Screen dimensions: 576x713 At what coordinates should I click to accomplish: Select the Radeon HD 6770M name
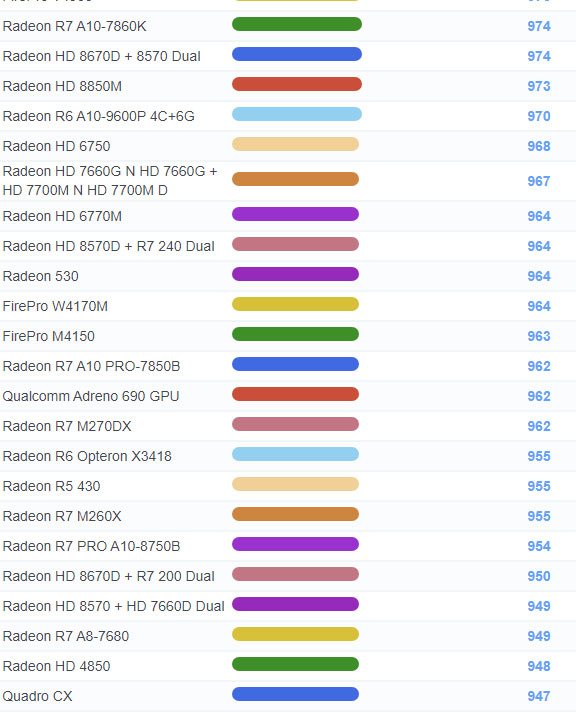pos(62,216)
